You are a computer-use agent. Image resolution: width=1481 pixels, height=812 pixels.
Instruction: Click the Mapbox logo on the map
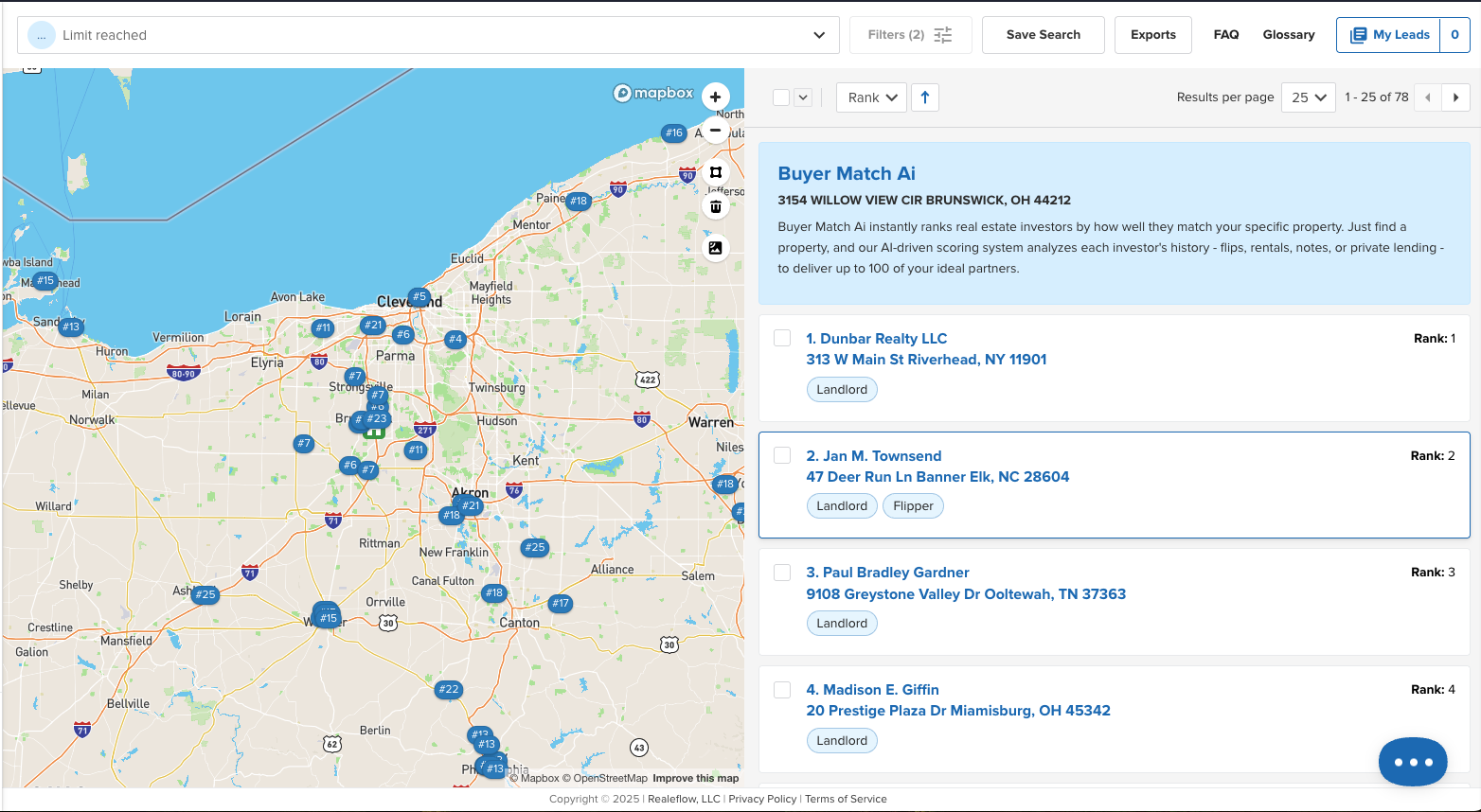(653, 93)
